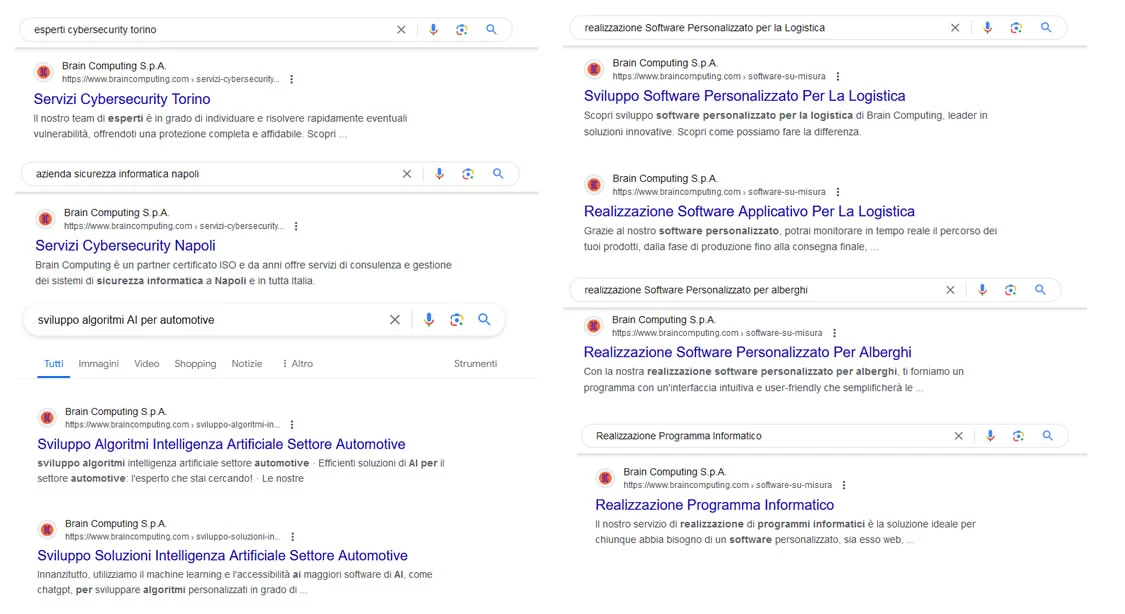Microphone icon in 'Realizzazione Programma Informatico' box
This screenshot has width=1125, height=614.
(990, 436)
